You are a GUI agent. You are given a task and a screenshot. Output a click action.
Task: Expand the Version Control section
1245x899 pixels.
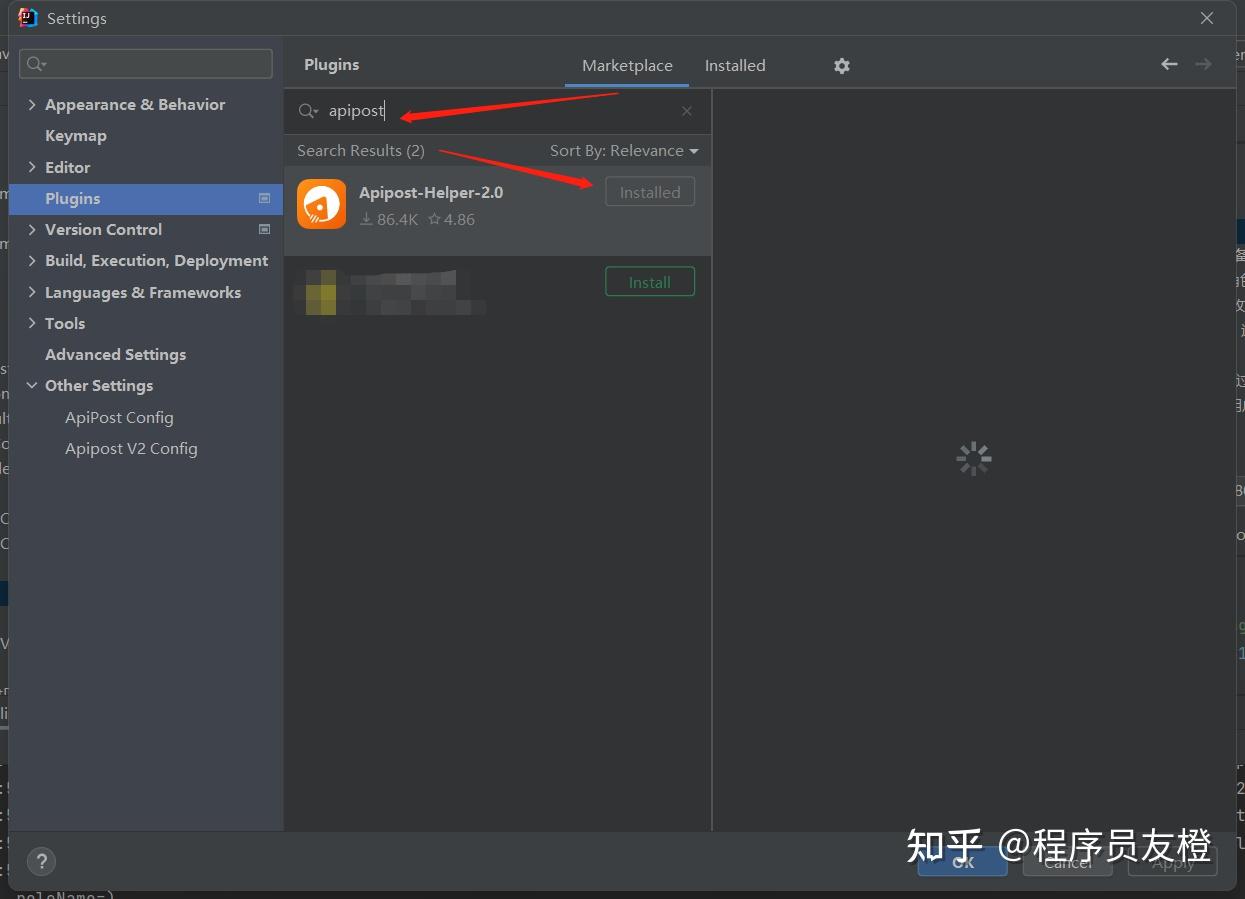pos(32,229)
